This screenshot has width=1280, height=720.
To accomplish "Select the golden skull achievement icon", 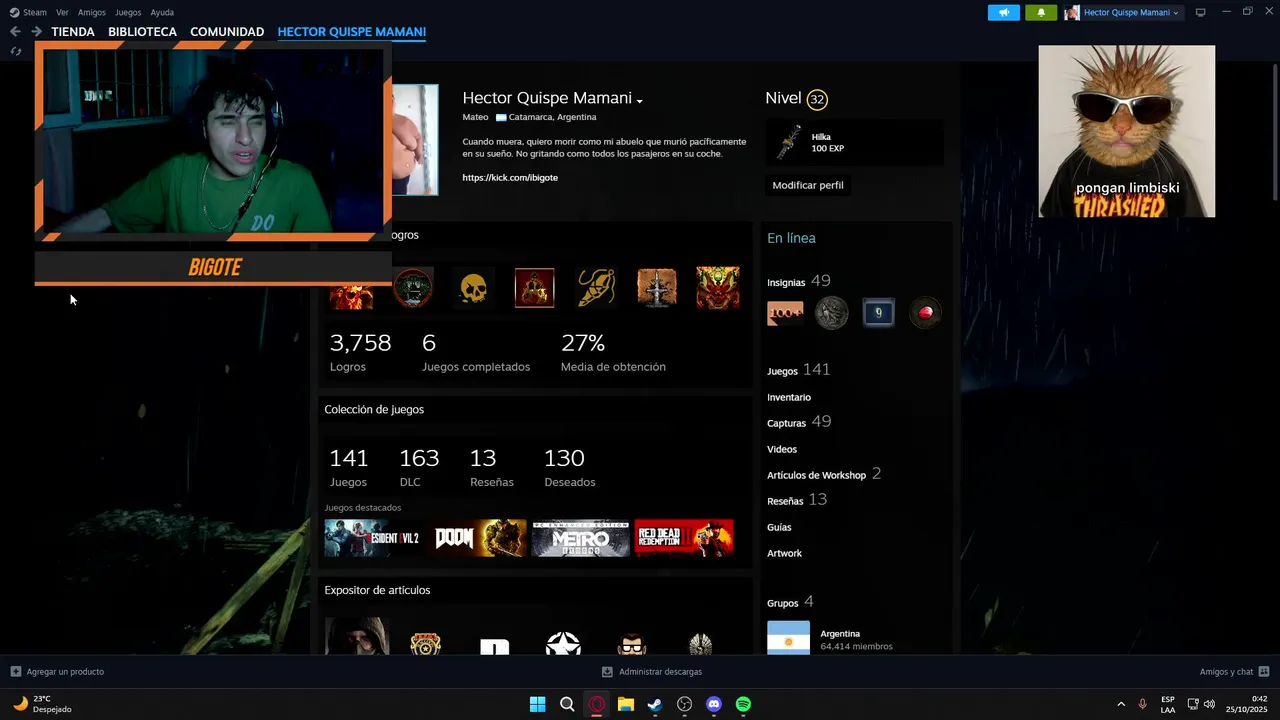I will [473, 288].
